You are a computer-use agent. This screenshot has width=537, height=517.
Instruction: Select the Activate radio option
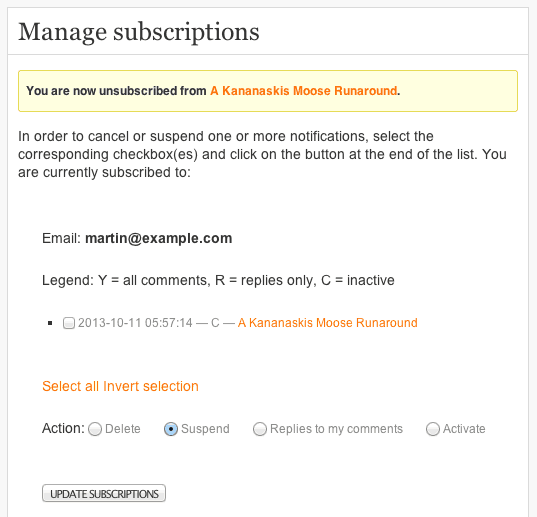[433, 429]
